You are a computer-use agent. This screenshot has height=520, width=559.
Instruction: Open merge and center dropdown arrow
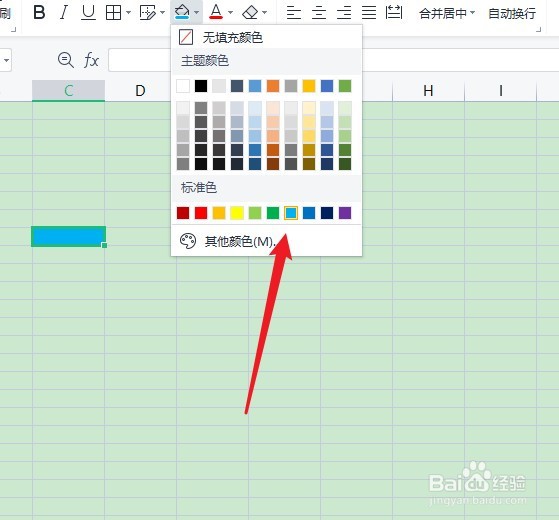[x=472, y=13]
